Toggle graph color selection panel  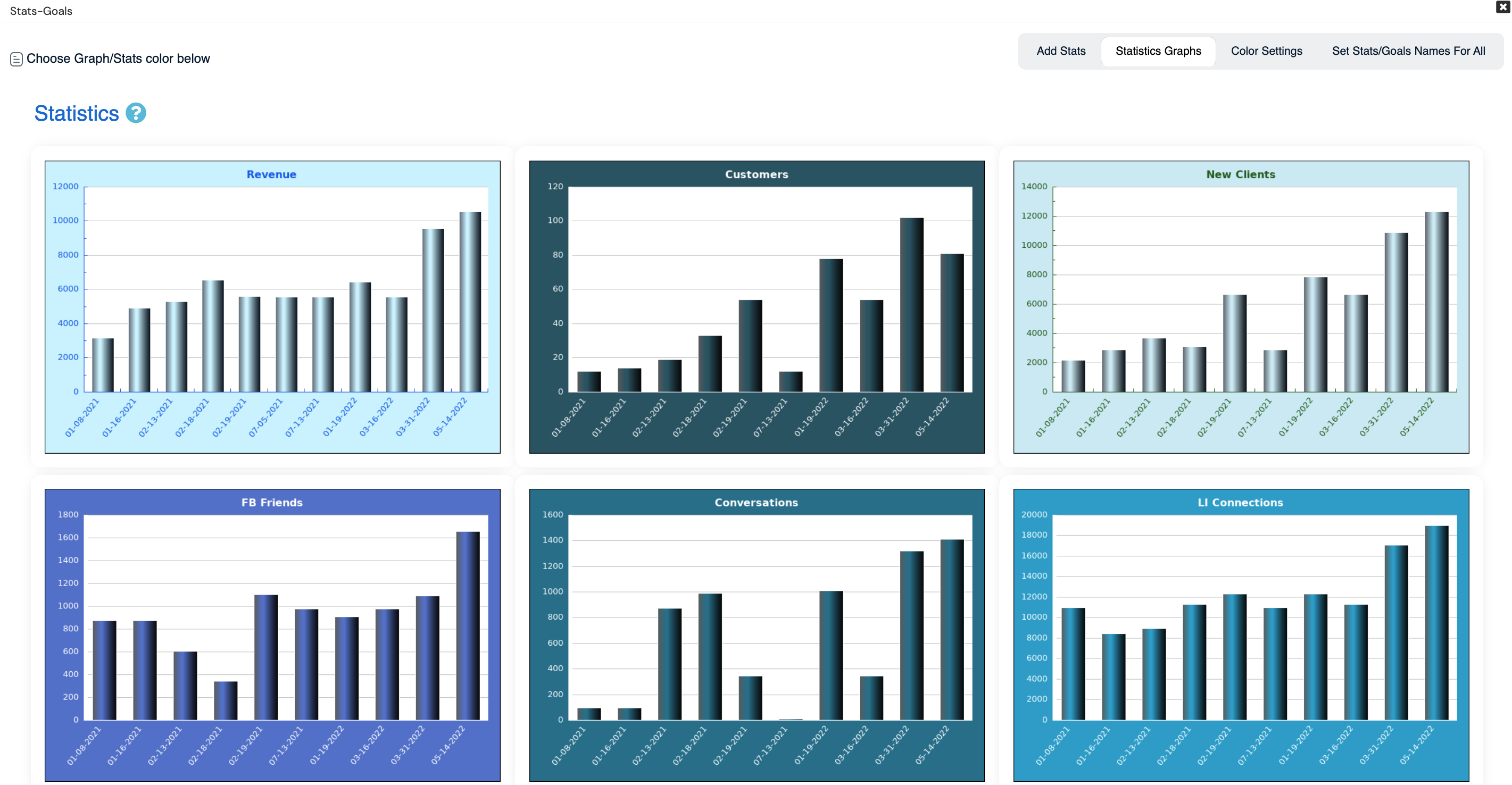(x=18, y=58)
